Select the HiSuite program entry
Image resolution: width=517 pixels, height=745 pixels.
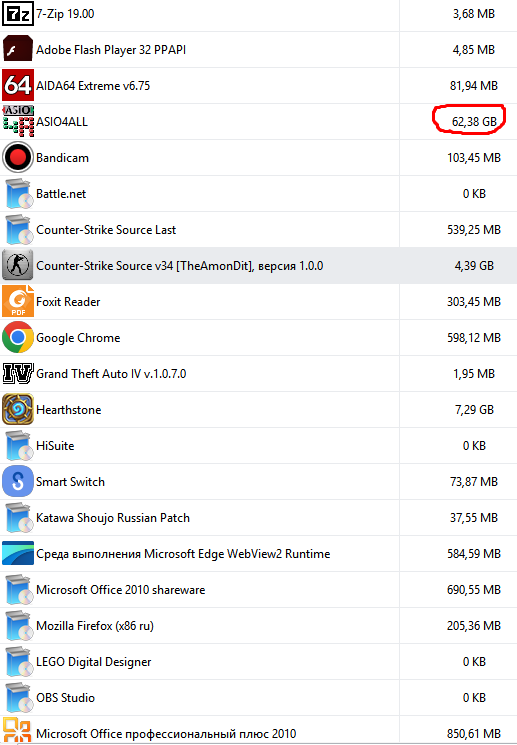point(258,446)
